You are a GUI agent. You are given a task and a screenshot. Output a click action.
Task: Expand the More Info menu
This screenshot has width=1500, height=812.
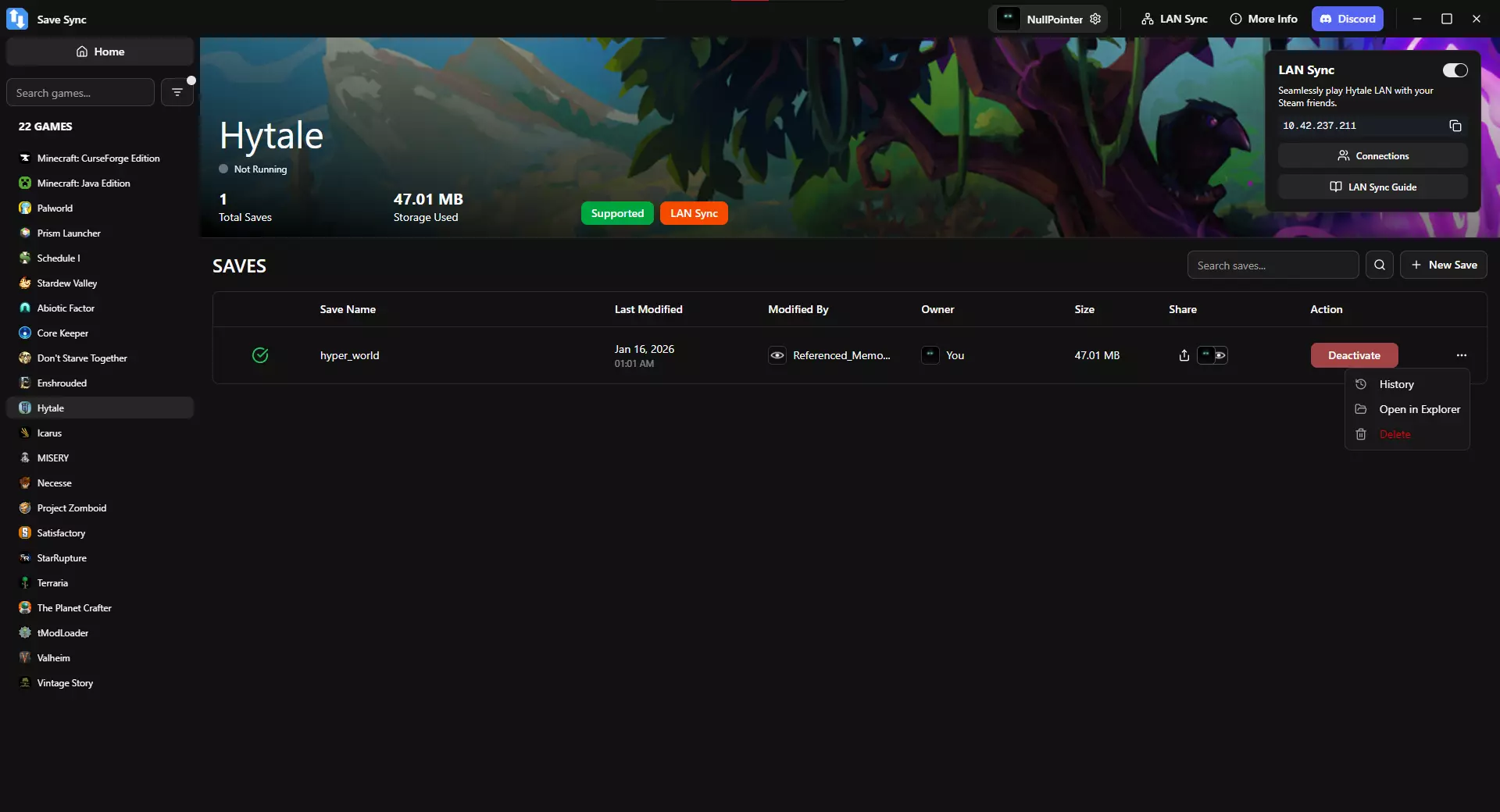click(1263, 19)
